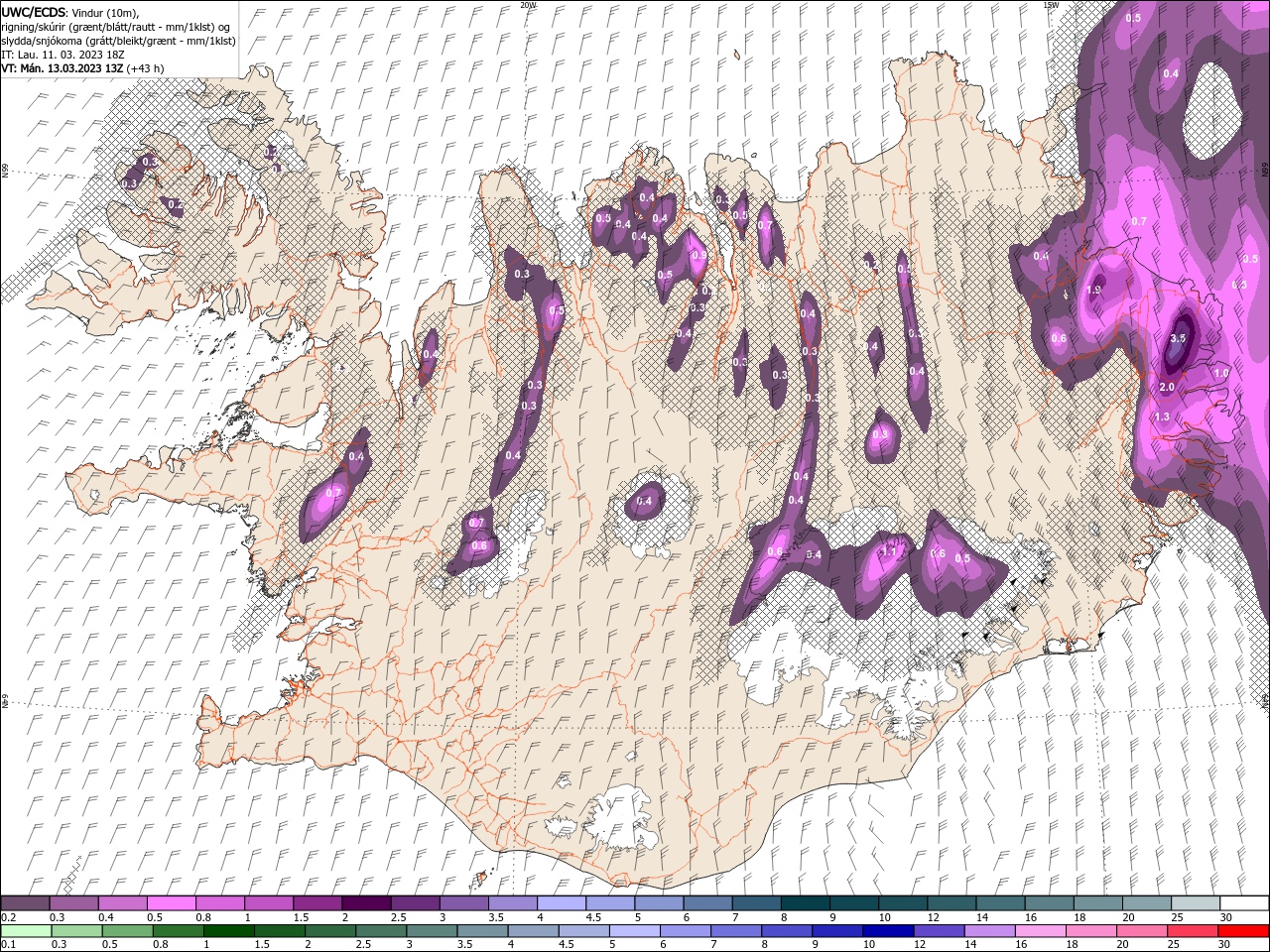Click the '1.0' precipitation value near the east coast

point(1221,373)
